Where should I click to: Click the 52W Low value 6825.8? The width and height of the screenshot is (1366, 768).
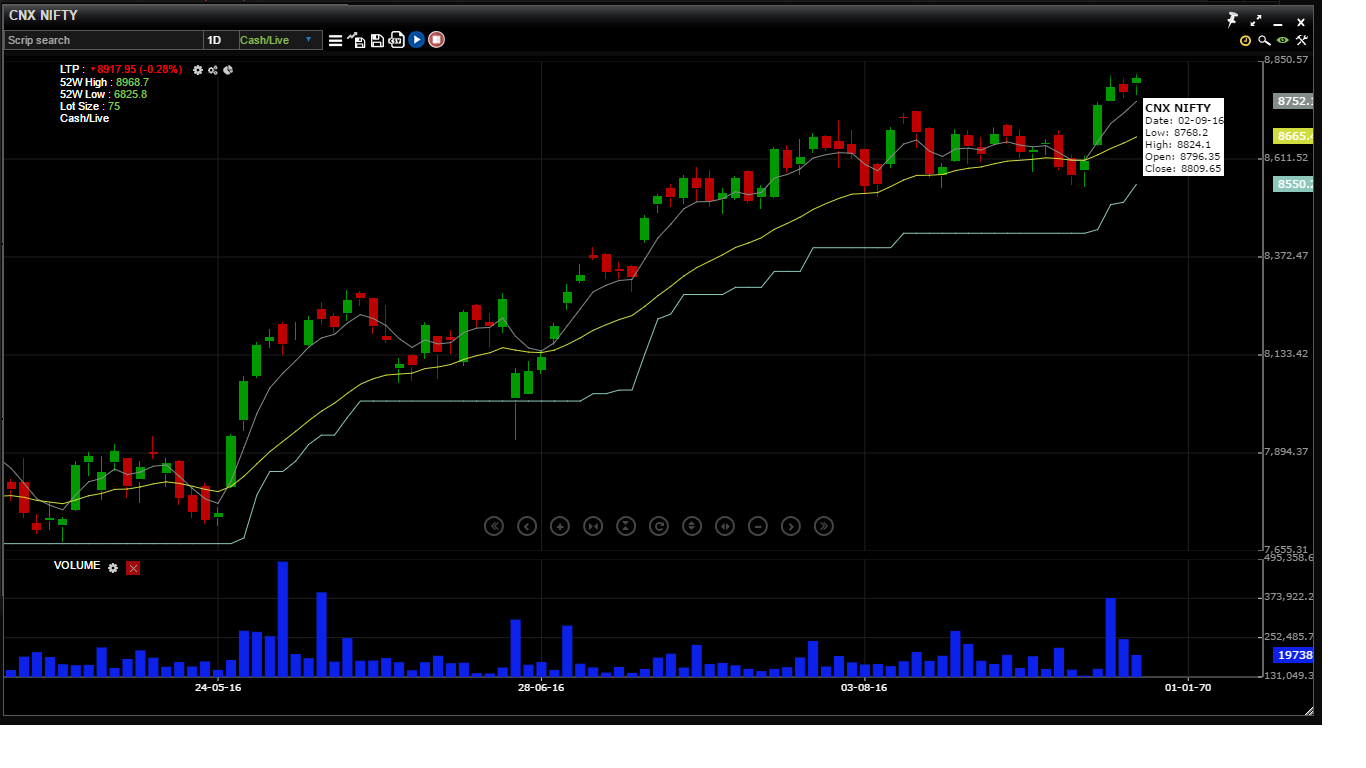tap(130, 94)
